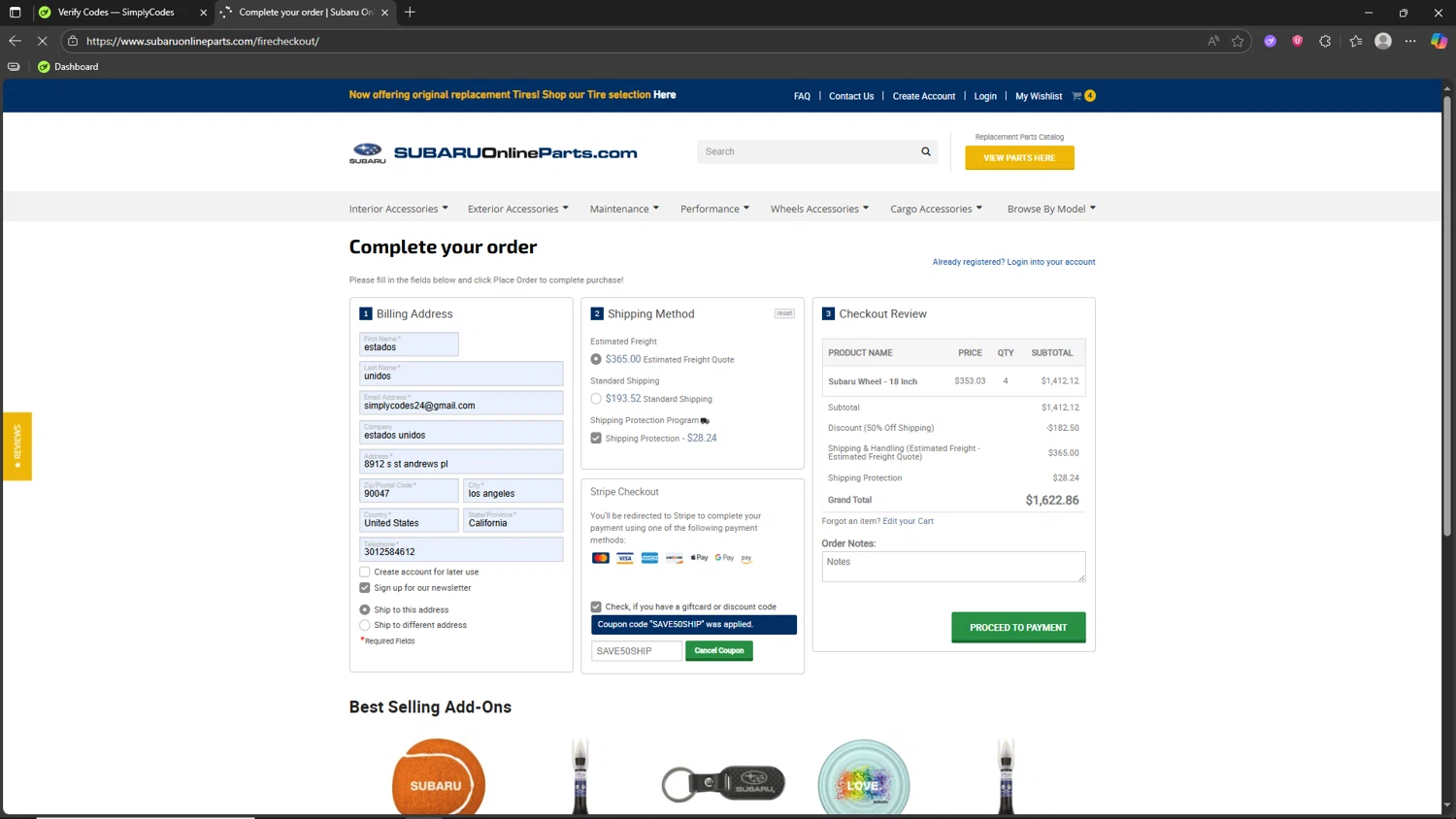This screenshot has height=819, width=1456.
Task: Expand Cargo Accessories menu
Action: tap(936, 209)
